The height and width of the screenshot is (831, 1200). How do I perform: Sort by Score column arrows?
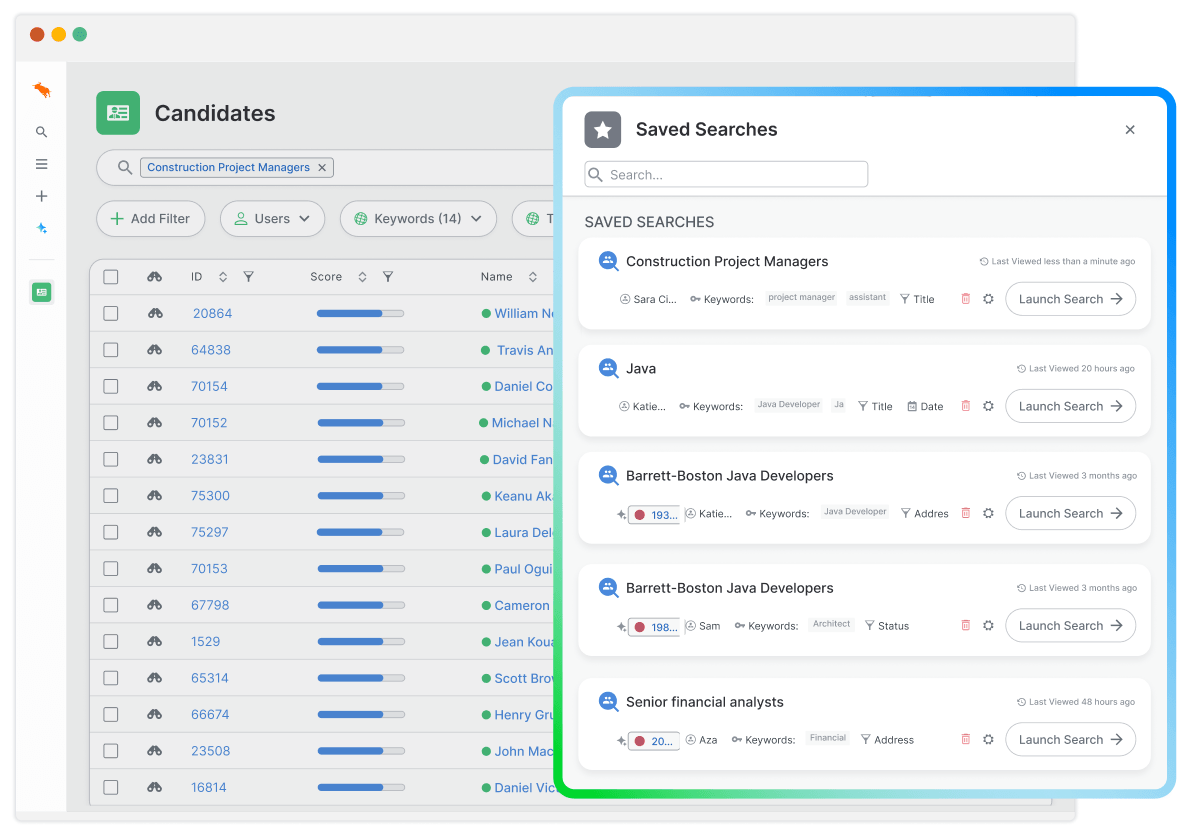pyautogui.click(x=362, y=277)
